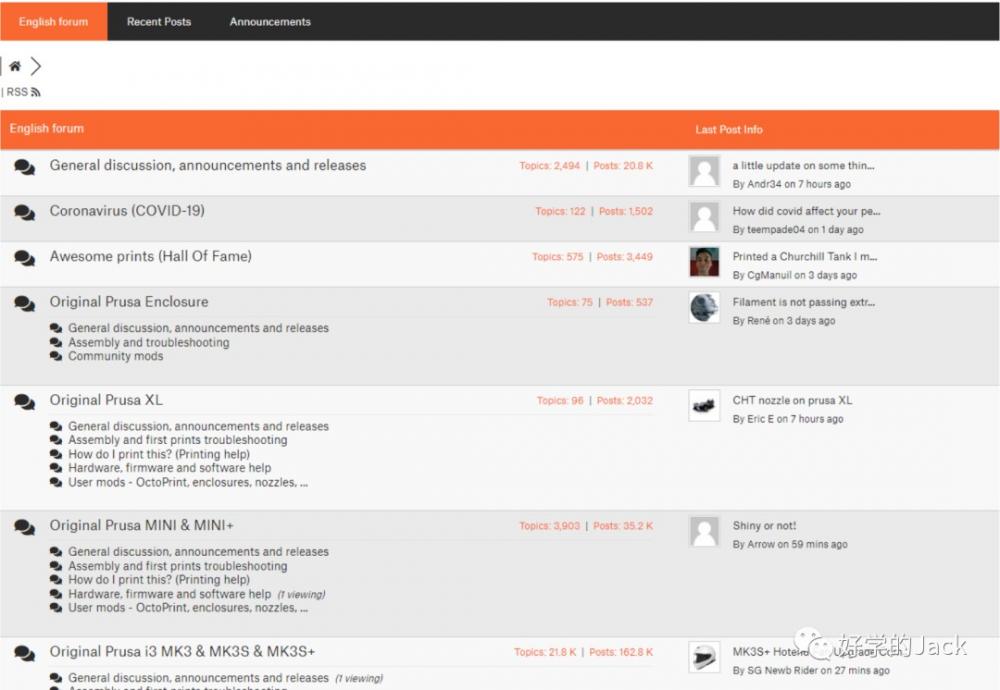Open Enclosure General discussion subforum
The width and height of the screenshot is (1000, 690).
point(198,328)
